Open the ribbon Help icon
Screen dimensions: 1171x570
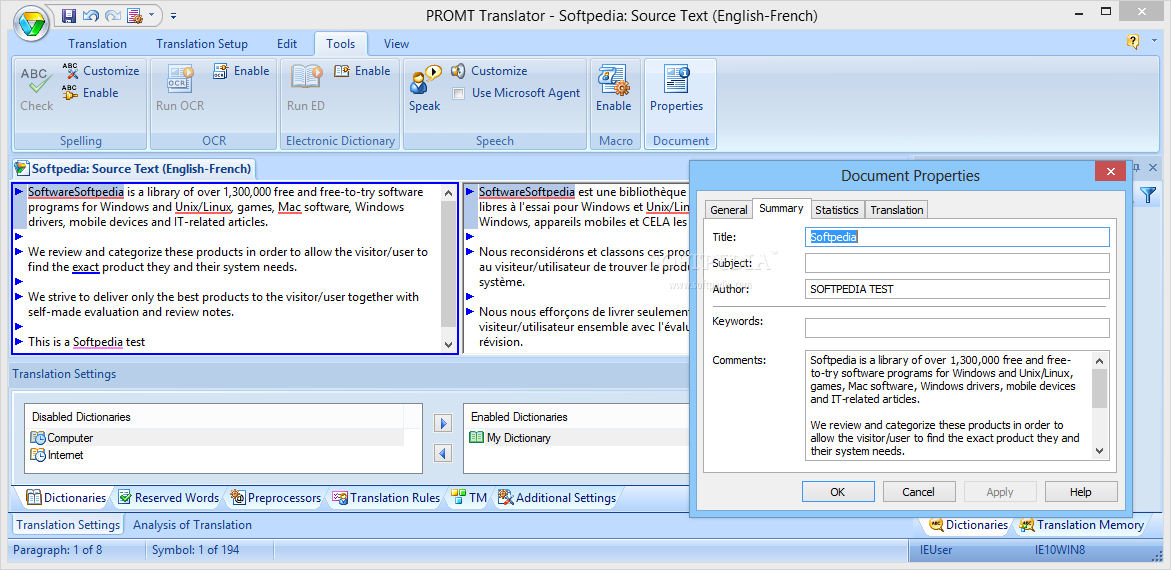pos(1132,42)
